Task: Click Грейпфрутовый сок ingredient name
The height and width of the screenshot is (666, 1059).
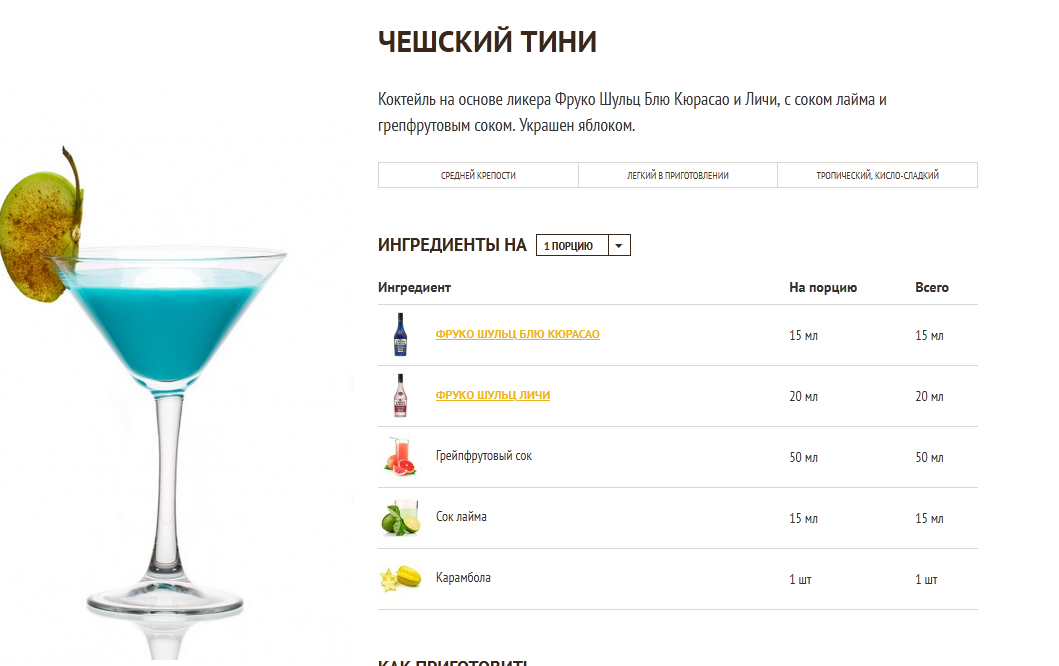Action: (x=484, y=456)
